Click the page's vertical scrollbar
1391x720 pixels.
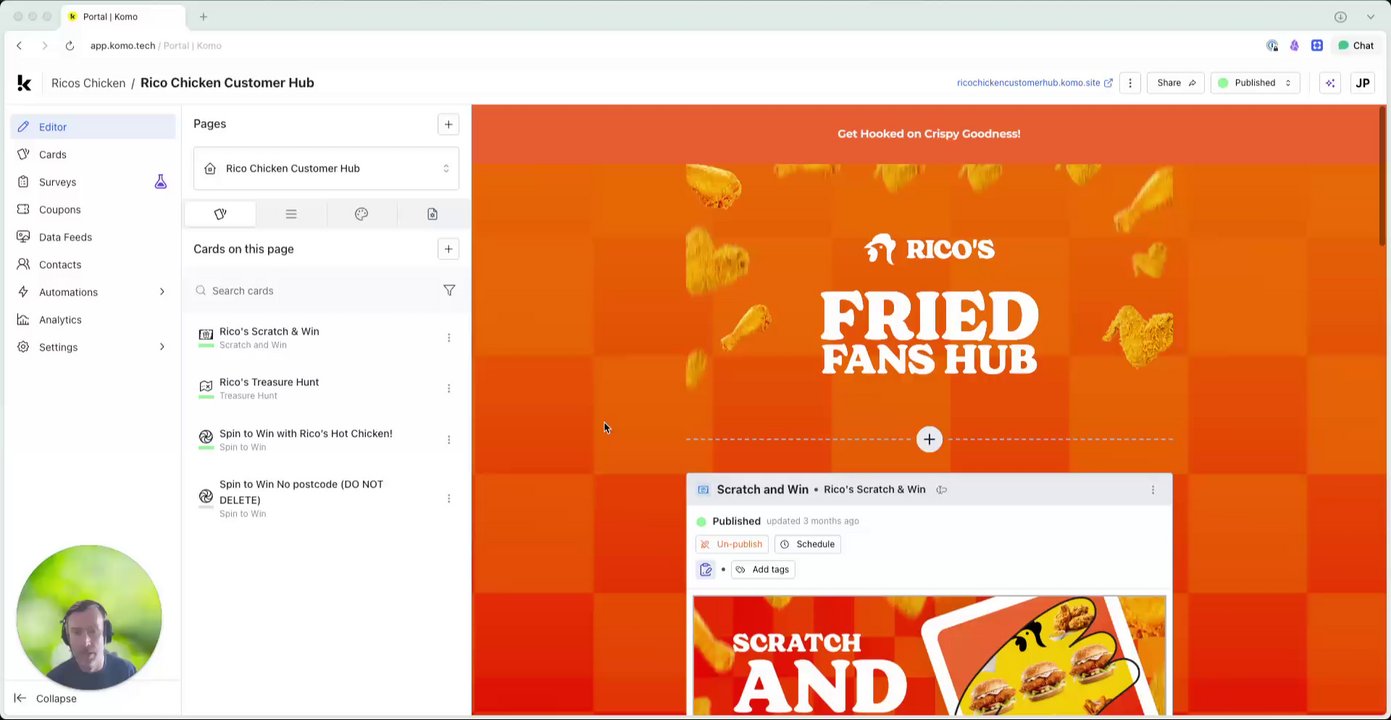[x=1383, y=175]
